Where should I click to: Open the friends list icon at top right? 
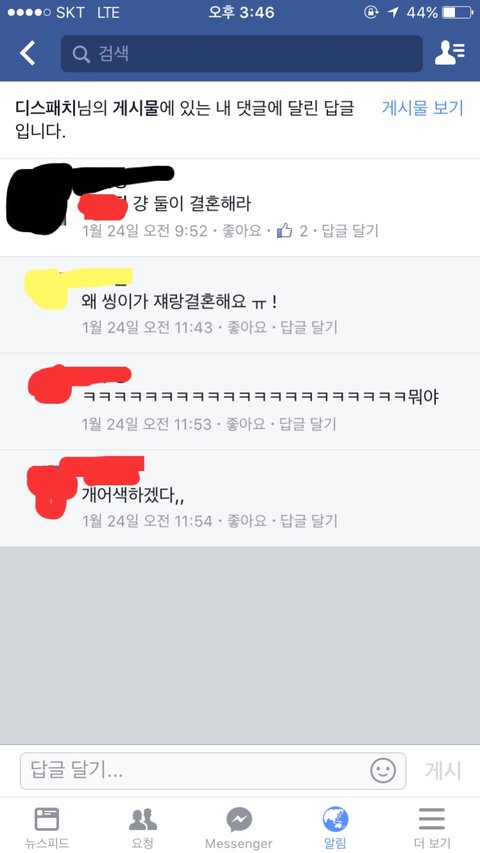click(450, 53)
